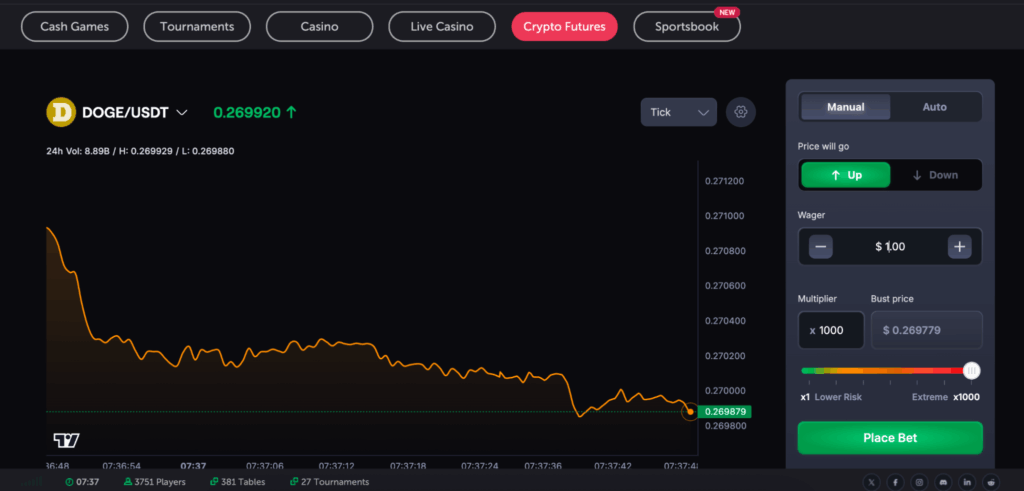Click the DOGE coin logo
The image size is (1024, 491).
tap(61, 112)
